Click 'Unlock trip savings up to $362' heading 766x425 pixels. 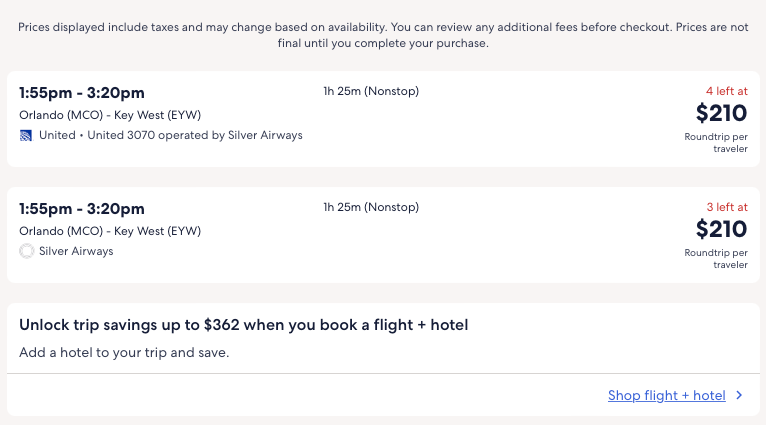tap(243, 325)
